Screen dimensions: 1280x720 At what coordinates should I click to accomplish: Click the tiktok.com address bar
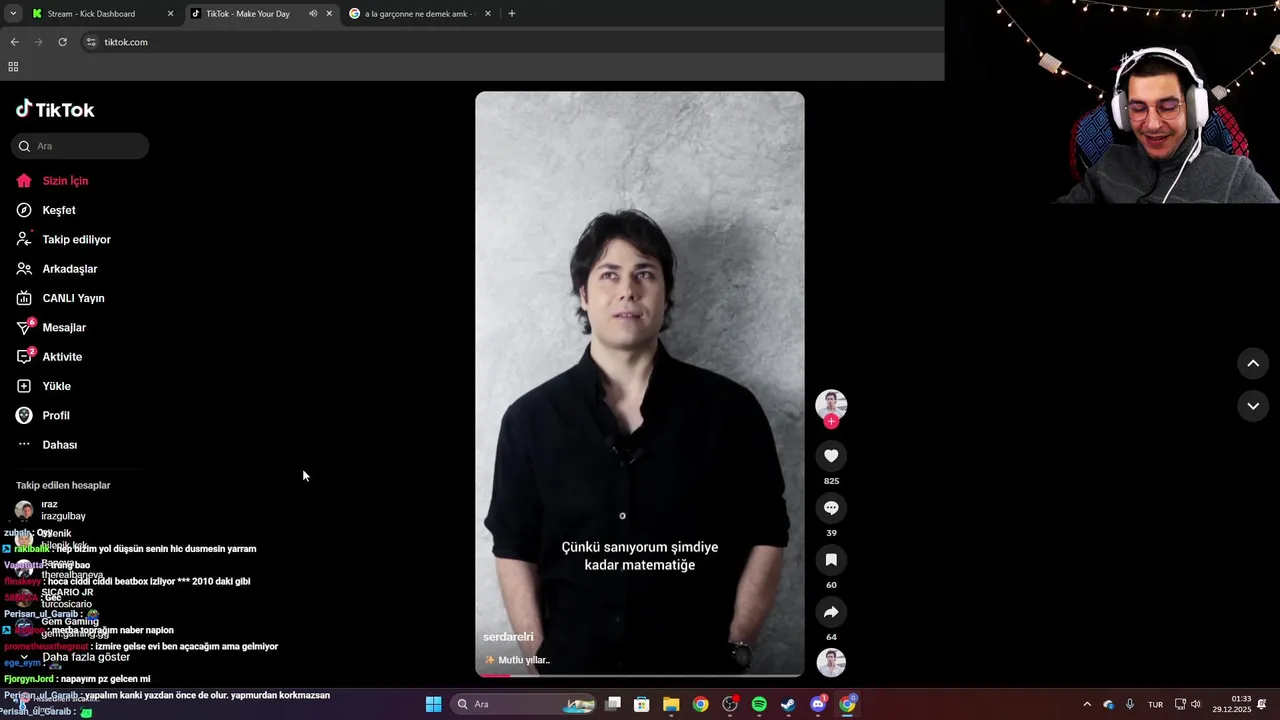[510, 42]
